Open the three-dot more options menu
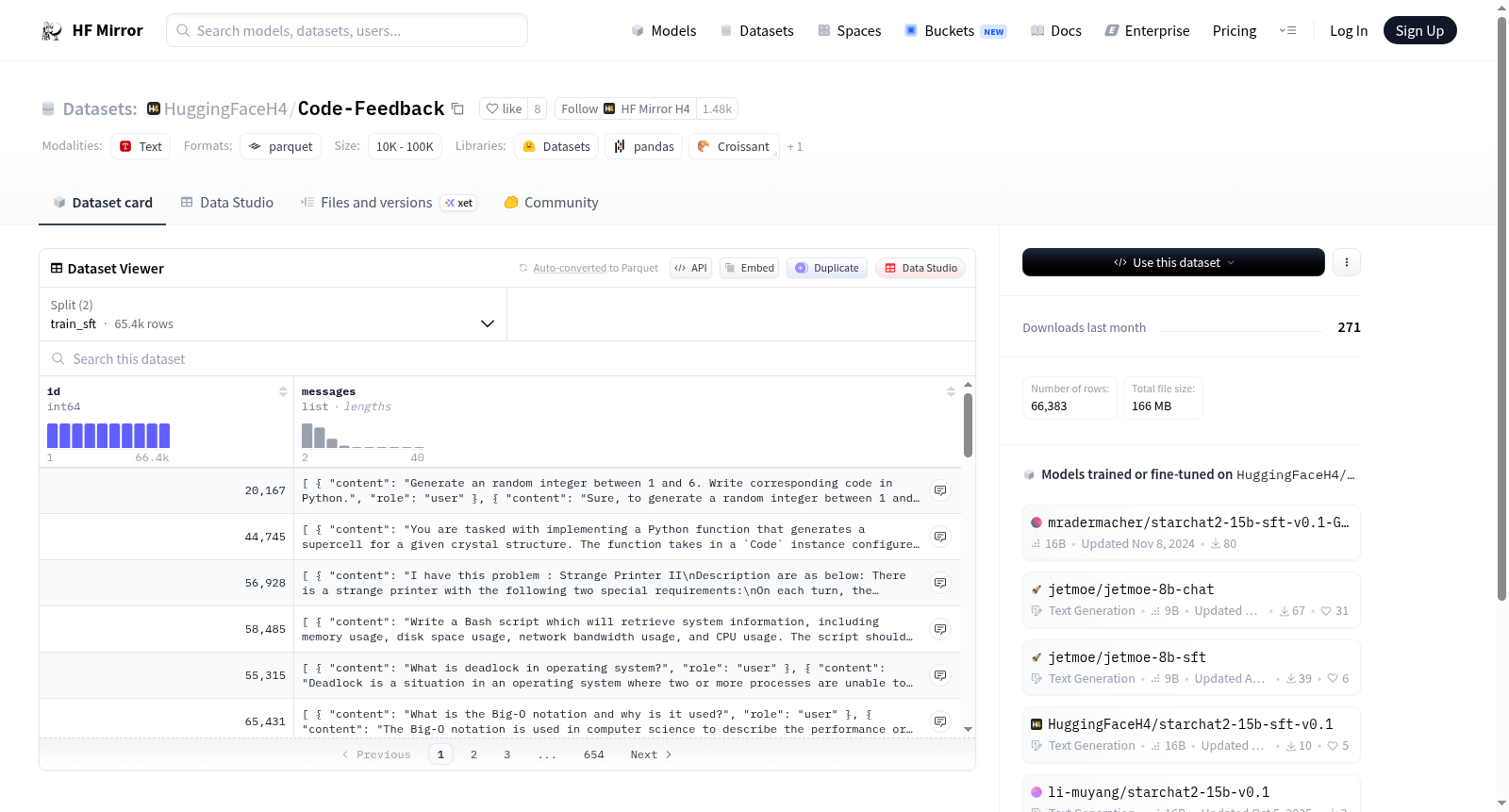 [1347, 262]
